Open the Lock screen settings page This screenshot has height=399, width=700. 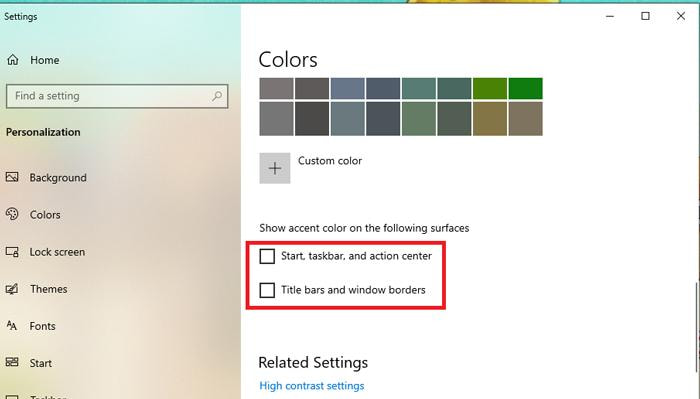coord(57,252)
